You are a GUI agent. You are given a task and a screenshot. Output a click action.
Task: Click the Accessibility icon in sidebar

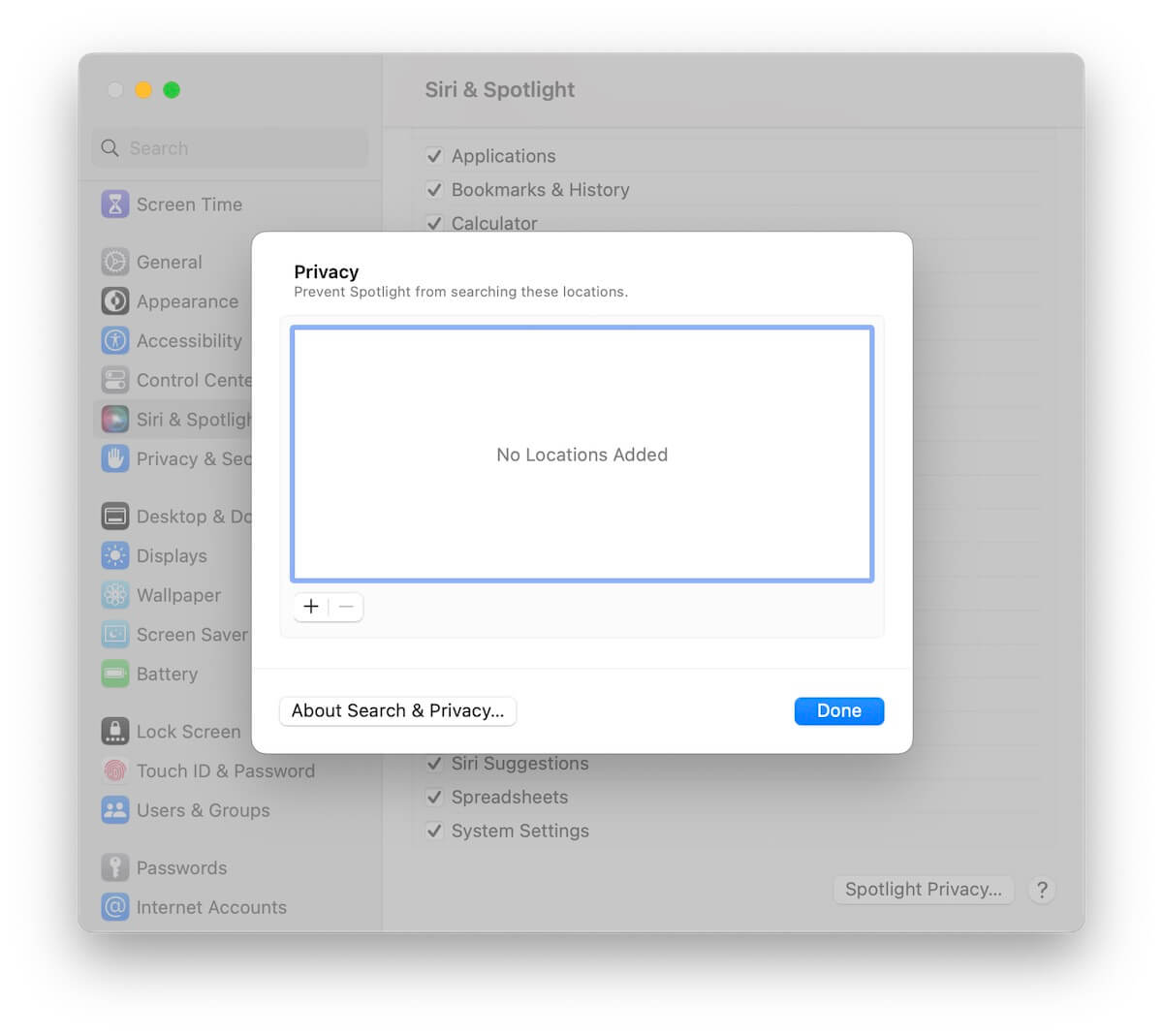tap(115, 340)
